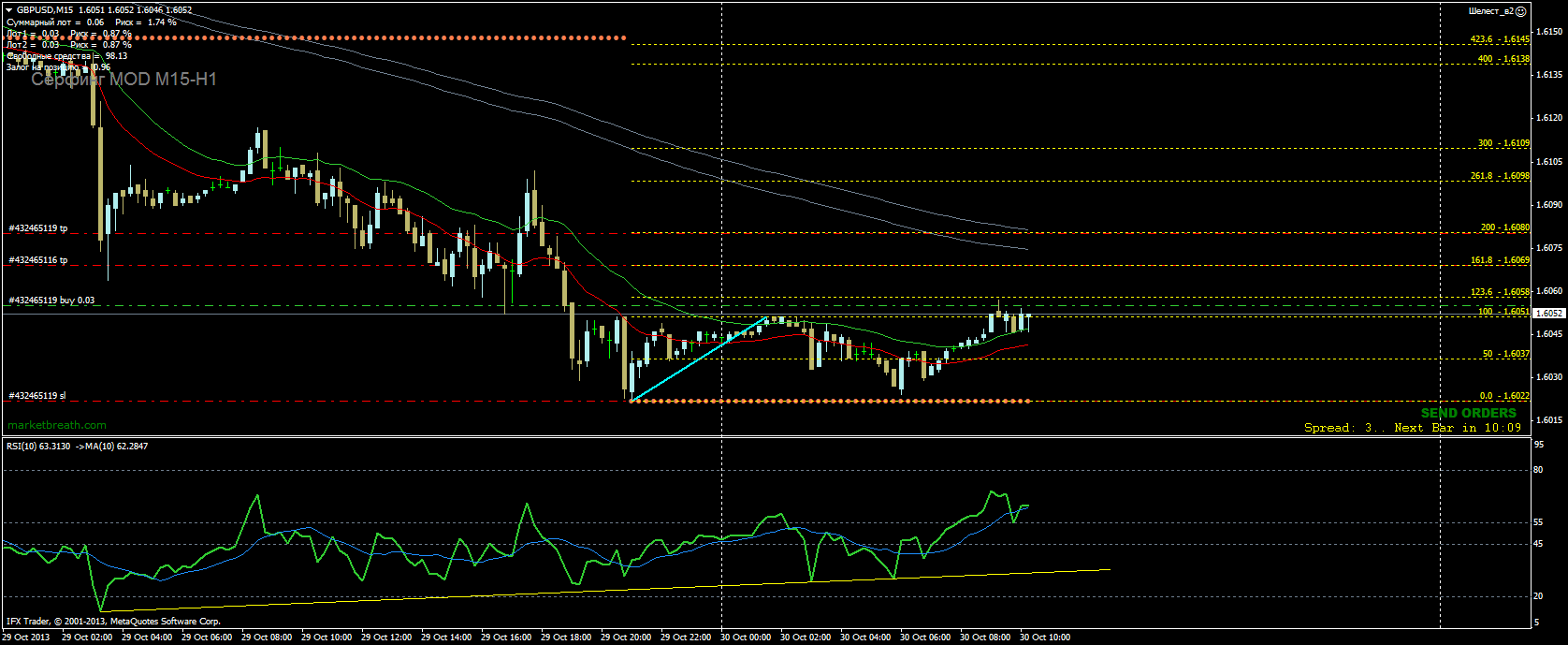Click 'Свободные средства = 98.13' text

point(66,55)
